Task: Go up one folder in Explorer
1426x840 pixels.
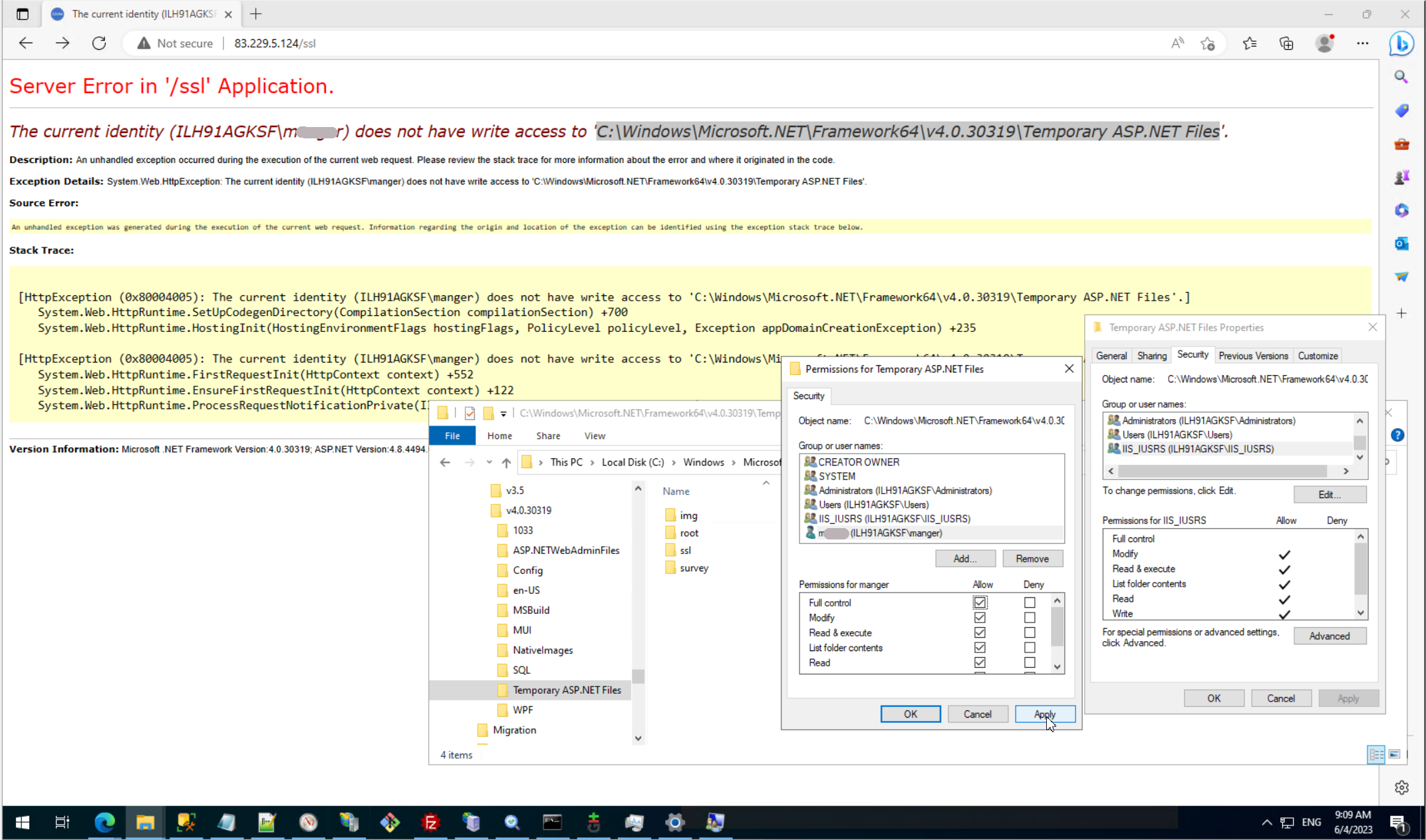Action: 506,462
